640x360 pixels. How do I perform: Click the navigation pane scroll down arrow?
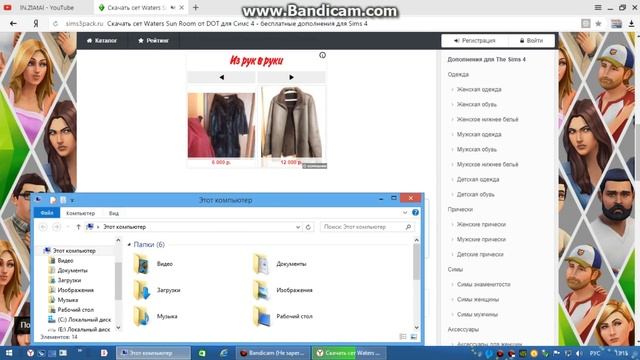coord(118,328)
